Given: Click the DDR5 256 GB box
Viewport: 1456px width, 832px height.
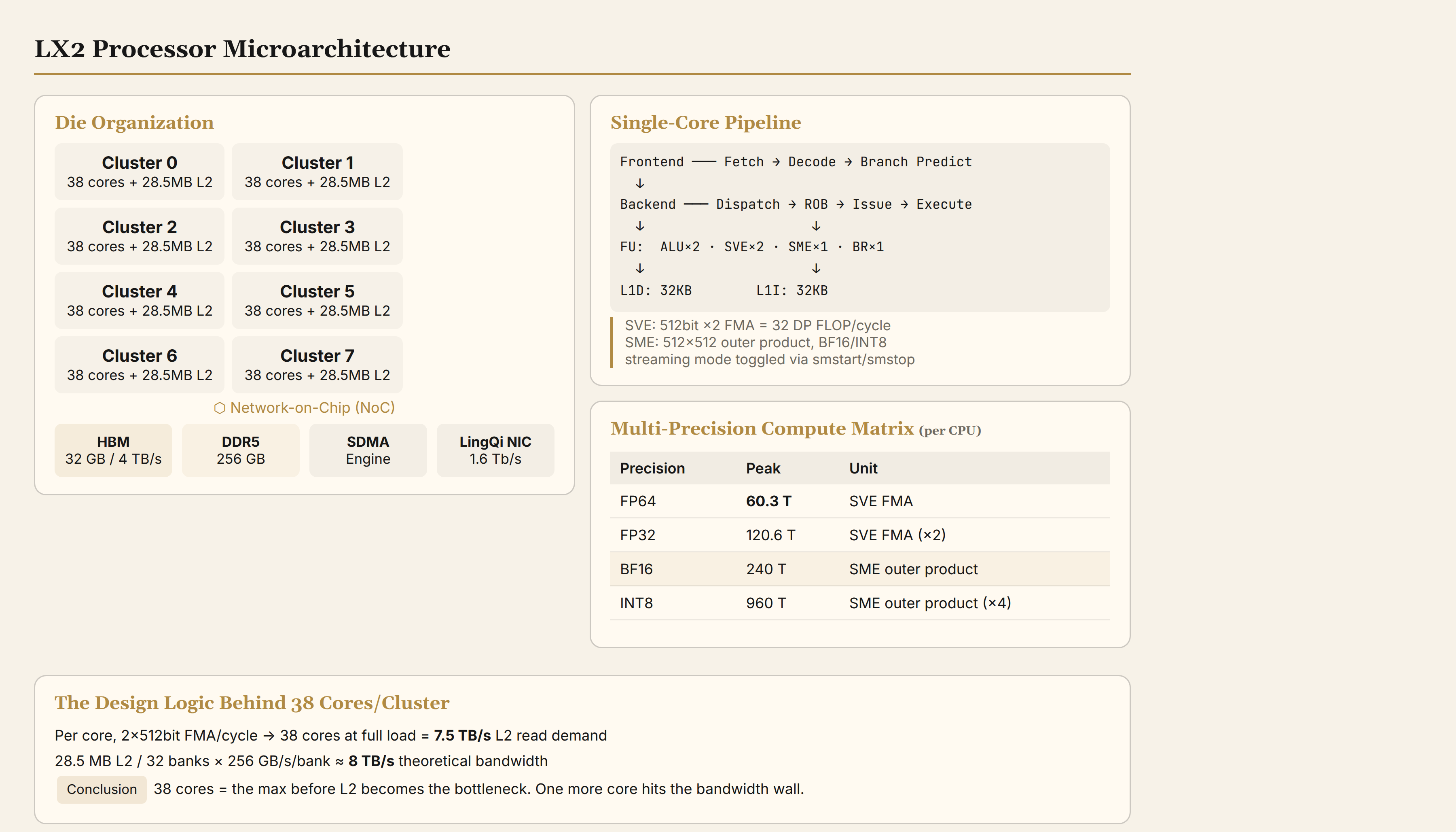Looking at the screenshot, I should [x=240, y=450].
